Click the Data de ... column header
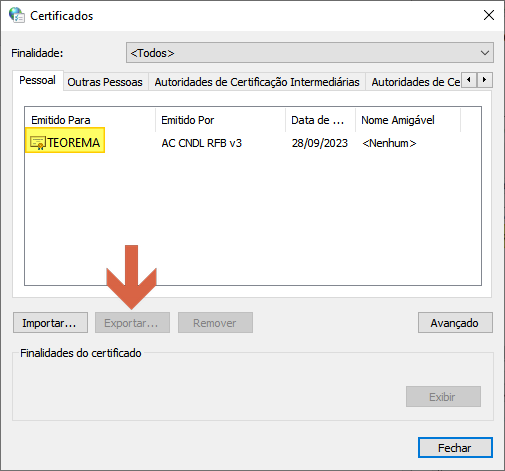This screenshot has height=471, width=505. [320, 120]
